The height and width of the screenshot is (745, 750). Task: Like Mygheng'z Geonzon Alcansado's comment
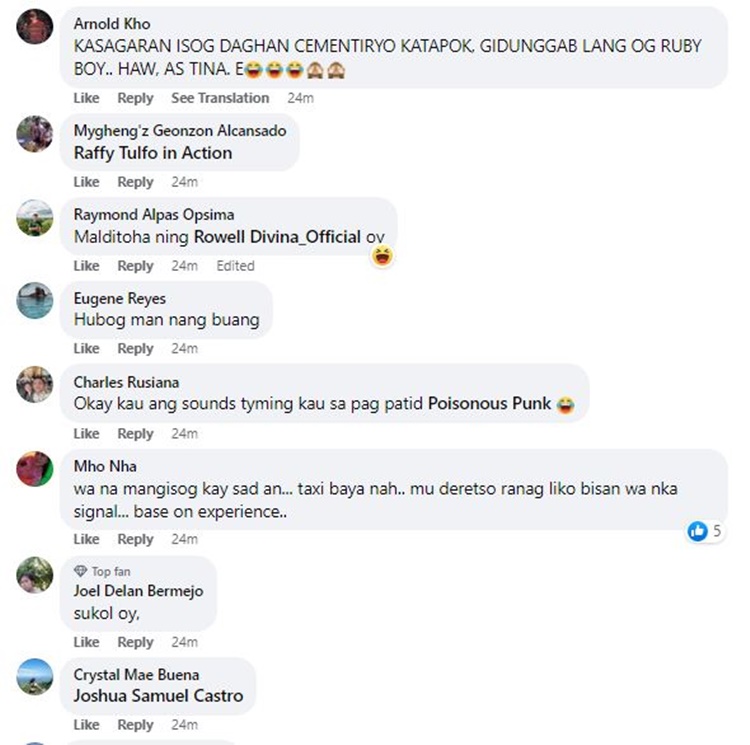pyautogui.click(x=87, y=182)
